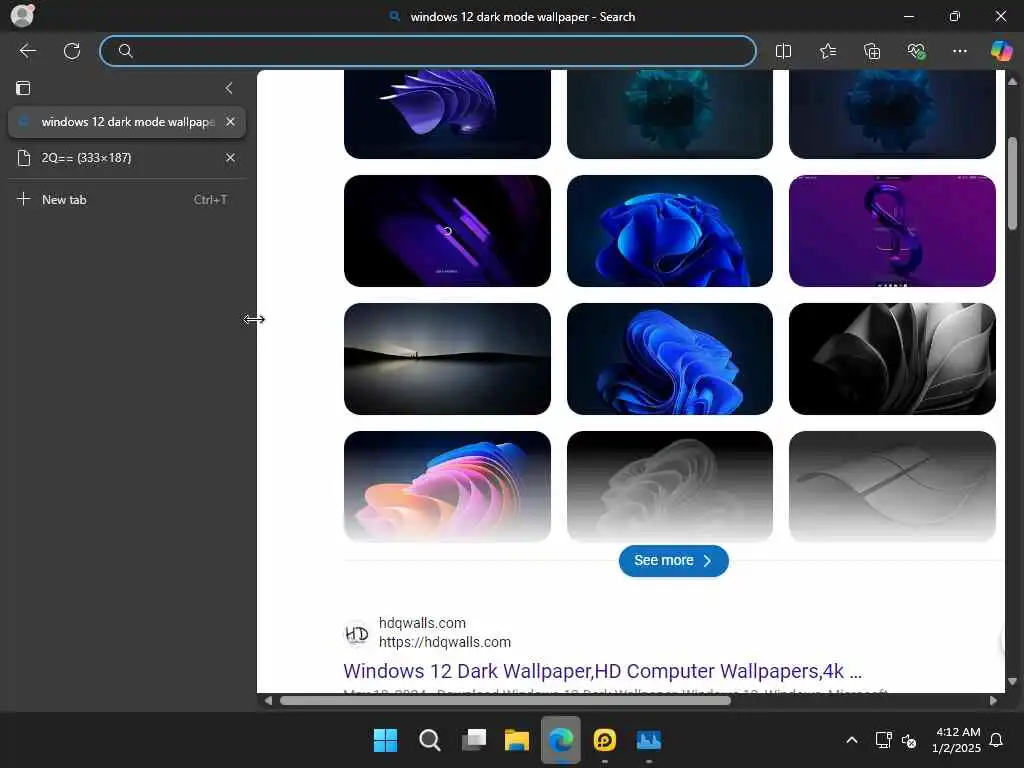
Task: Click the horizontal scrollbar thumb
Action: tap(505, 701)
